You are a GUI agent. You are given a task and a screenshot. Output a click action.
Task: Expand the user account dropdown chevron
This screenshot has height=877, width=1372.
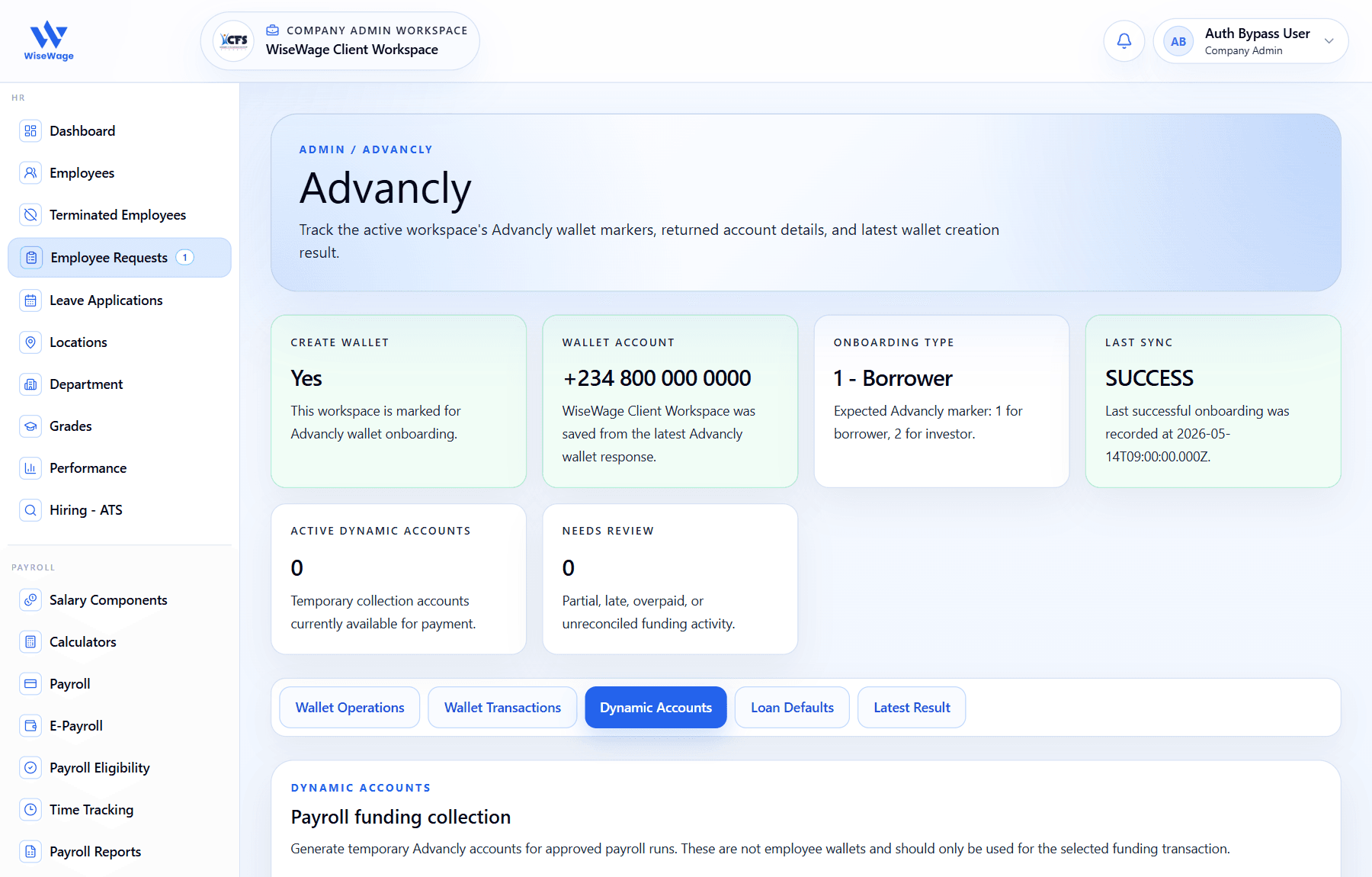1329,41
